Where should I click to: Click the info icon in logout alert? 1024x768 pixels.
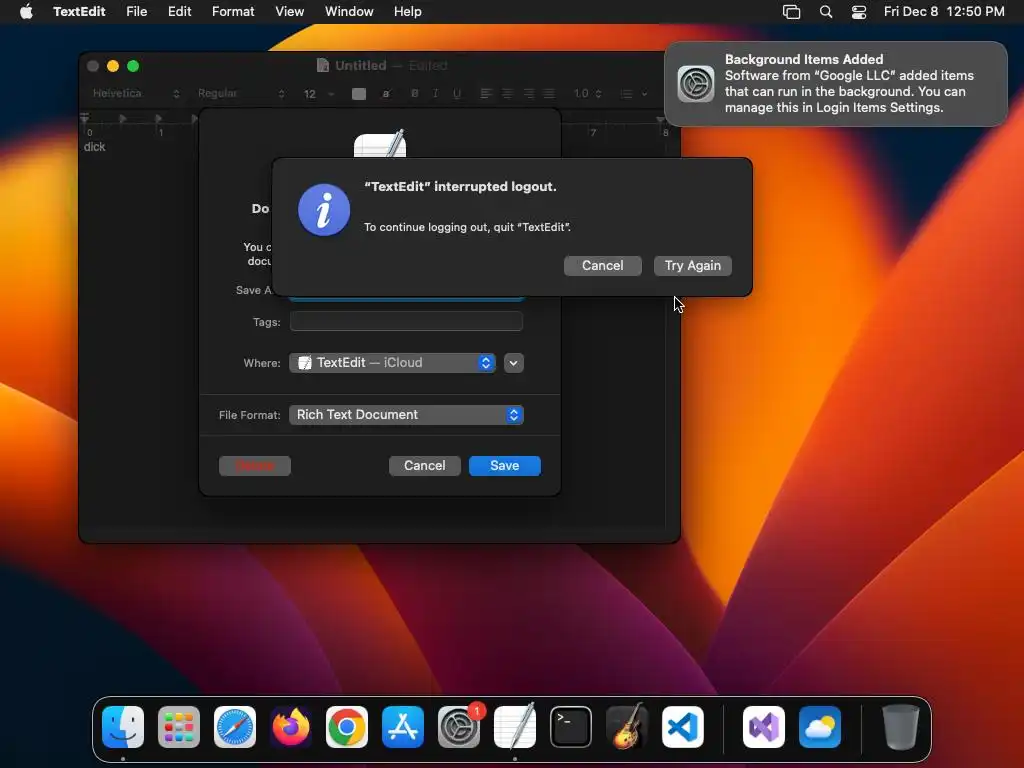coord(324,210)
